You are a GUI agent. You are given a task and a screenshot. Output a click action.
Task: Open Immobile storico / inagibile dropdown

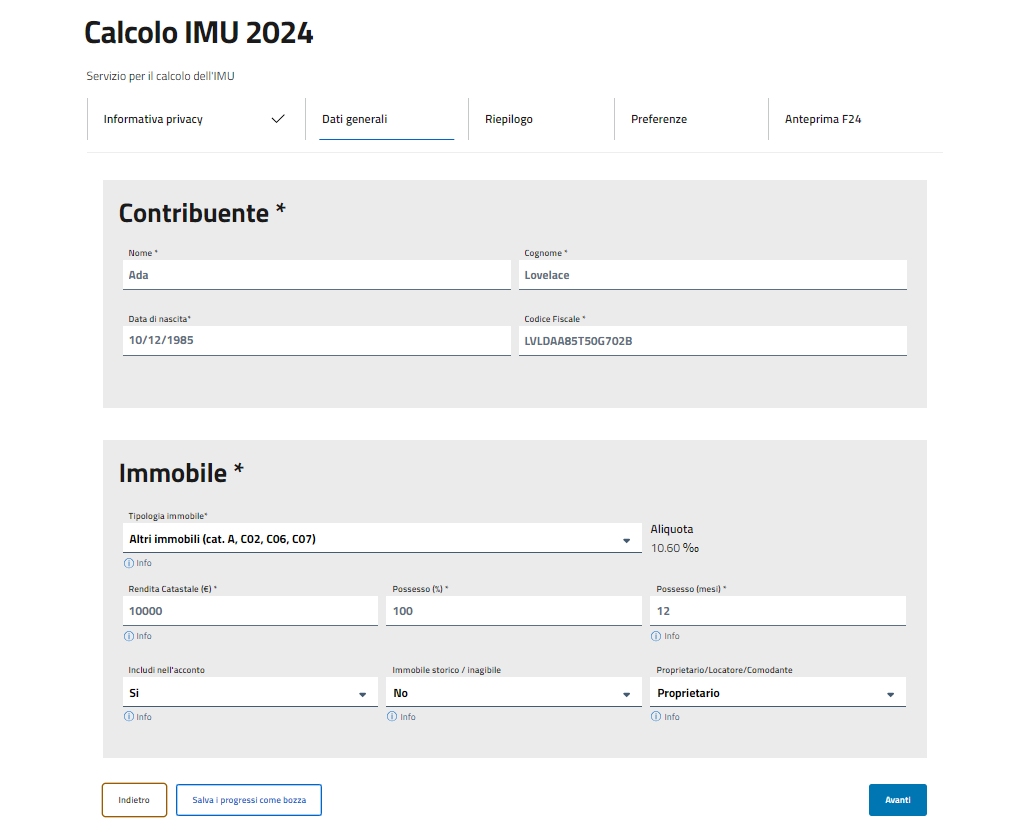(x=626, y=694)
